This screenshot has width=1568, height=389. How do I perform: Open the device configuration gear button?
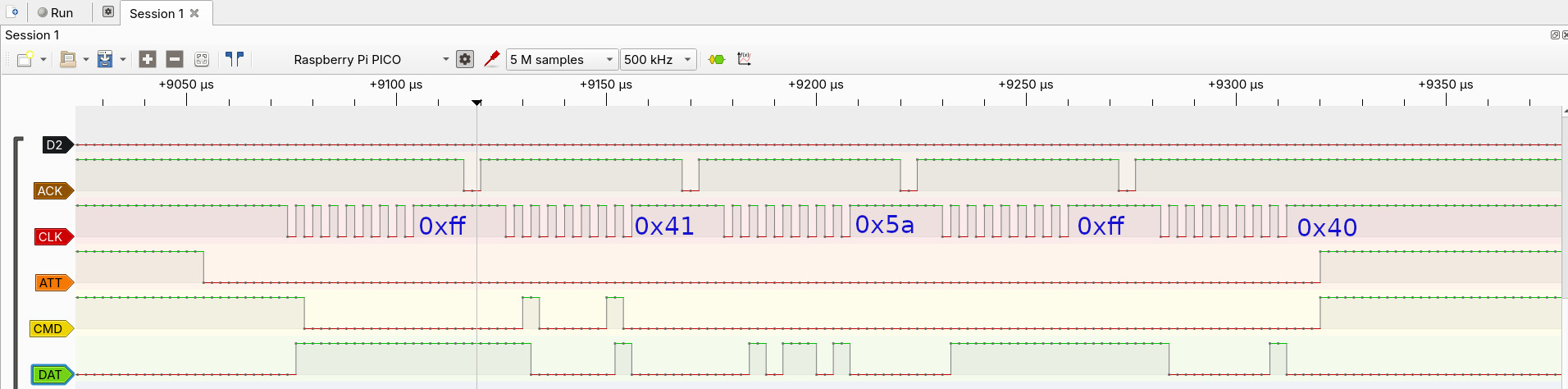tap(465, 59)
